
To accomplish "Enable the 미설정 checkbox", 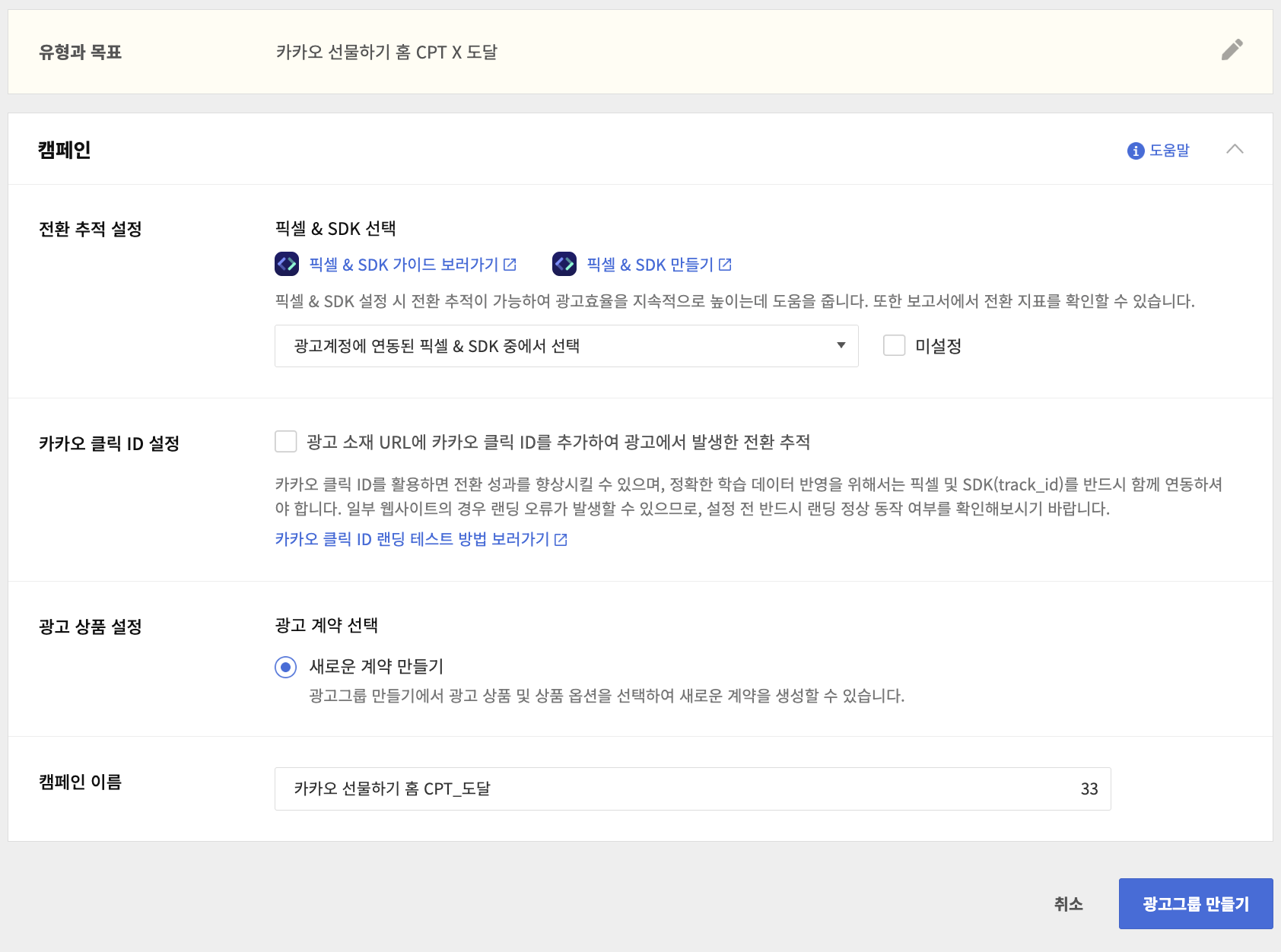I will 894,346.
